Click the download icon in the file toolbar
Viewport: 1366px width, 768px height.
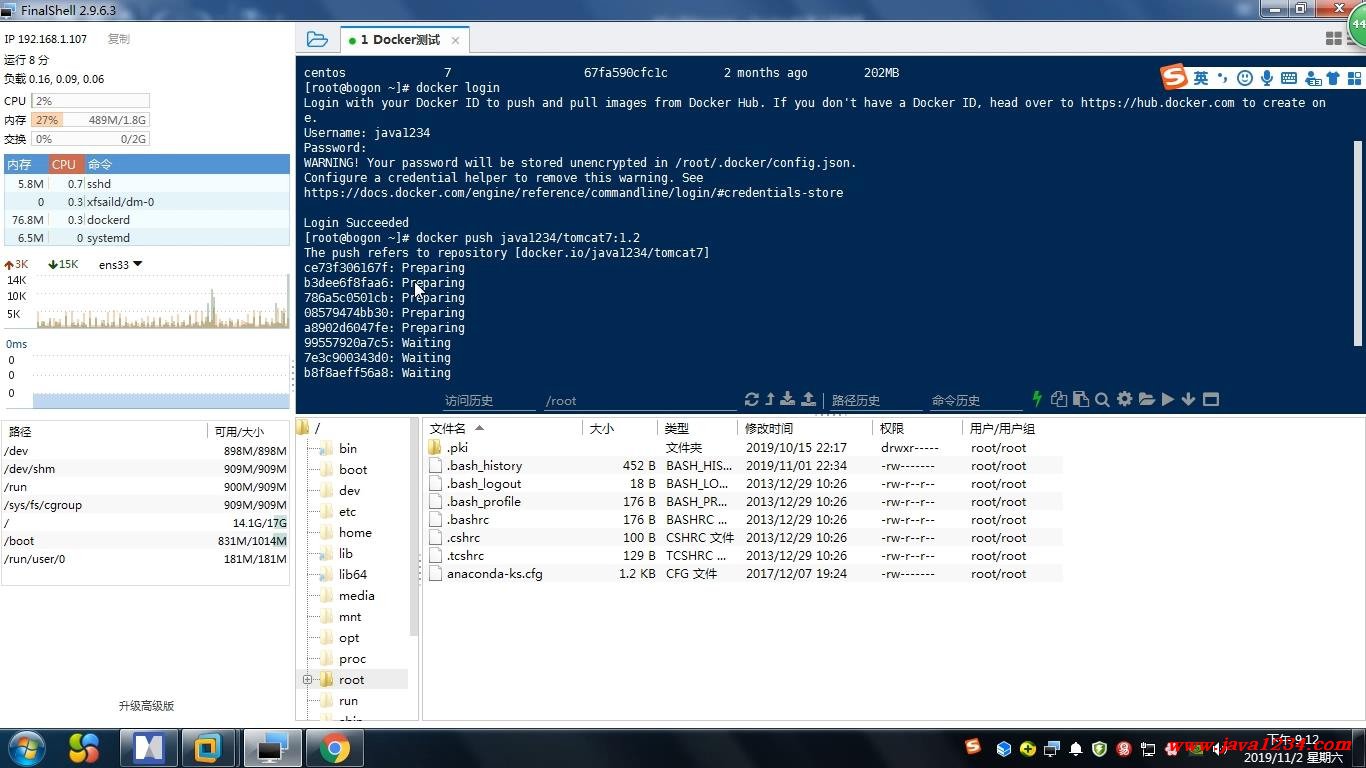click(788, 399)
